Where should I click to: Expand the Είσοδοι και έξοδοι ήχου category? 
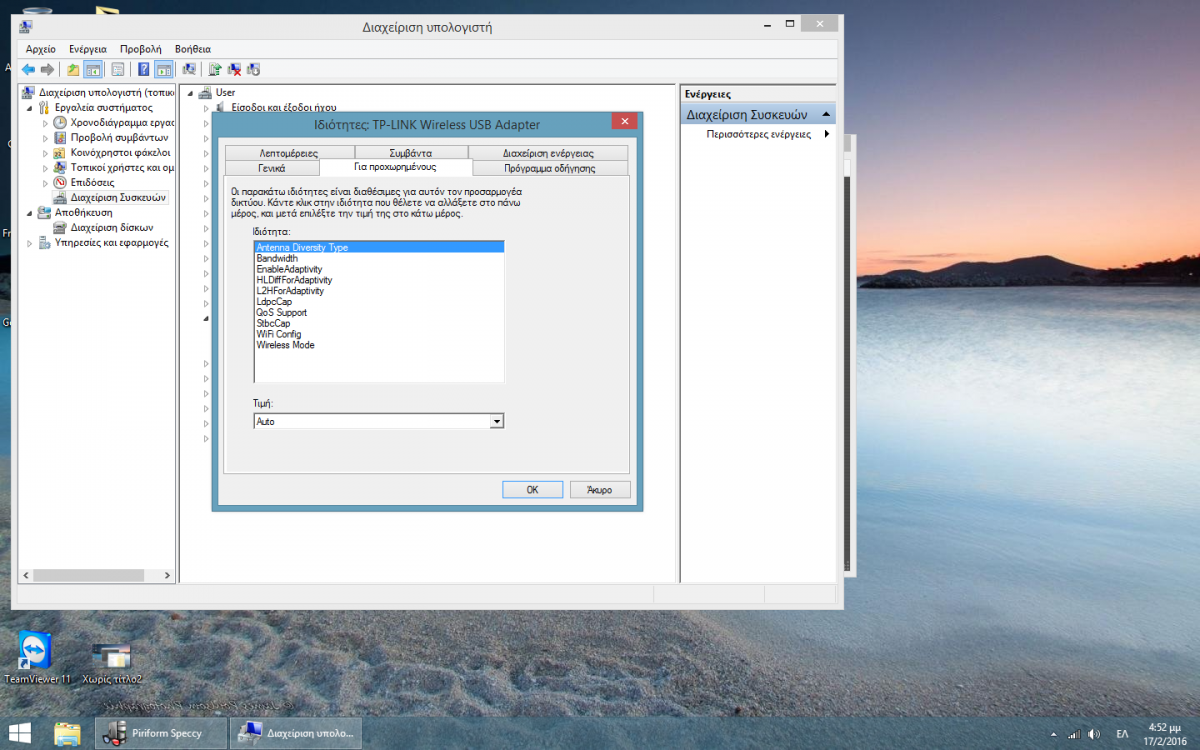coord(207,107)
